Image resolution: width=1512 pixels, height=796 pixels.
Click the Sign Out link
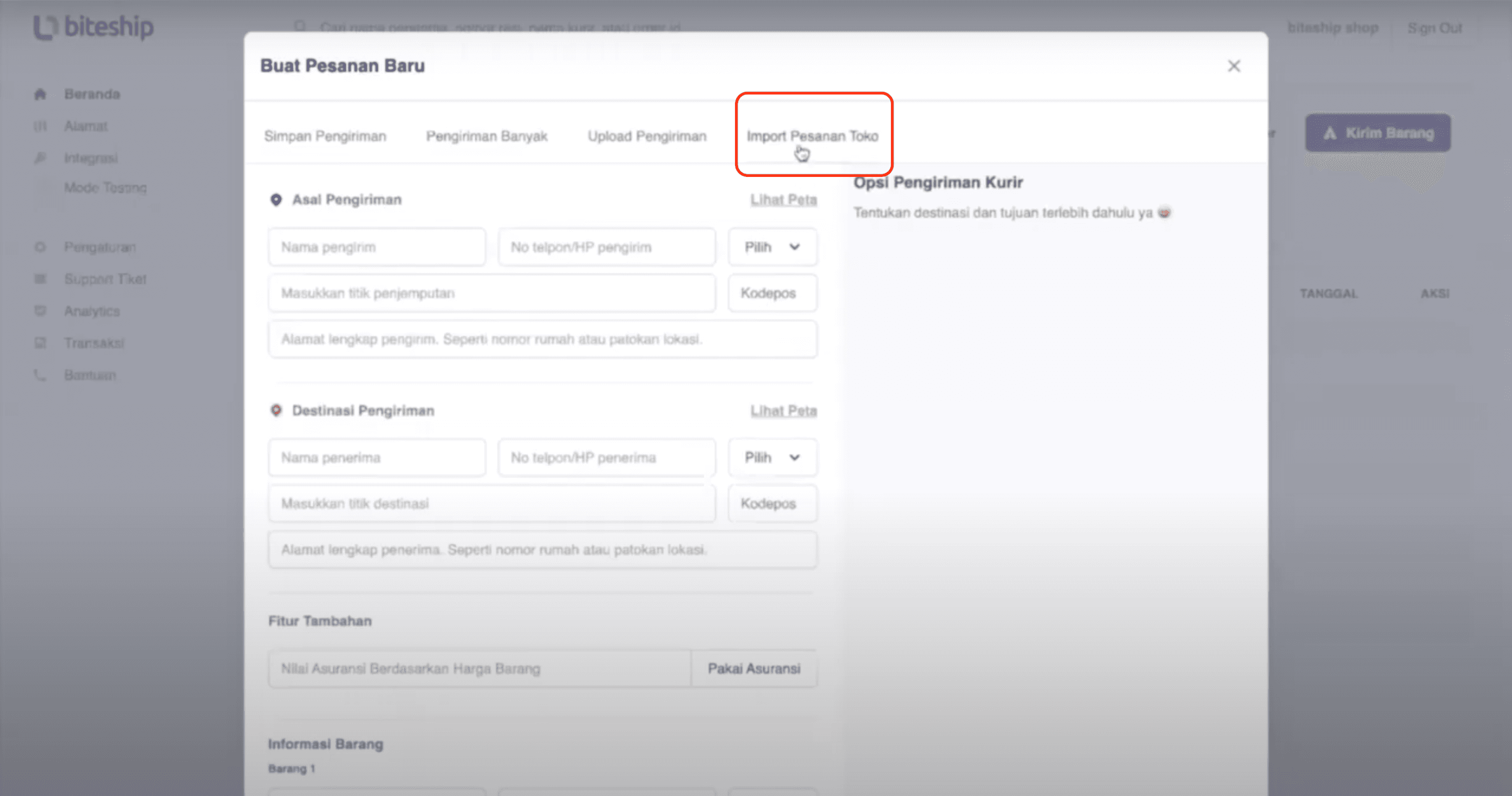[1434, 28]
